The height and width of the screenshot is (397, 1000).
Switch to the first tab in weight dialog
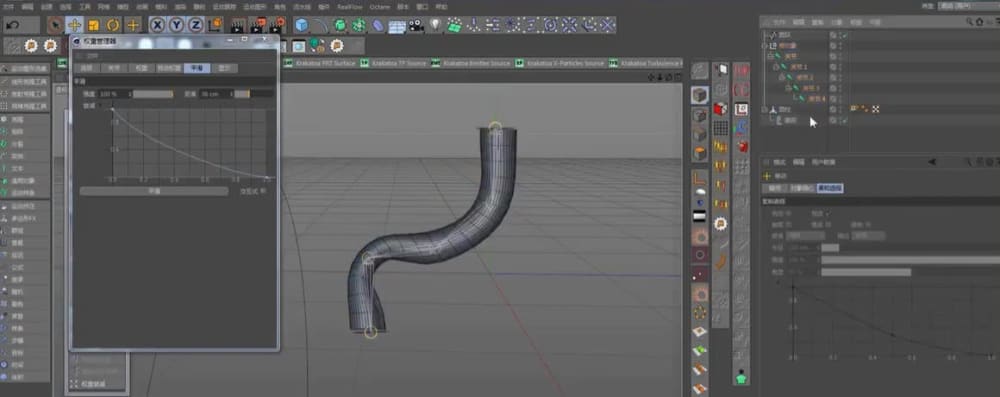coord(87,68)
